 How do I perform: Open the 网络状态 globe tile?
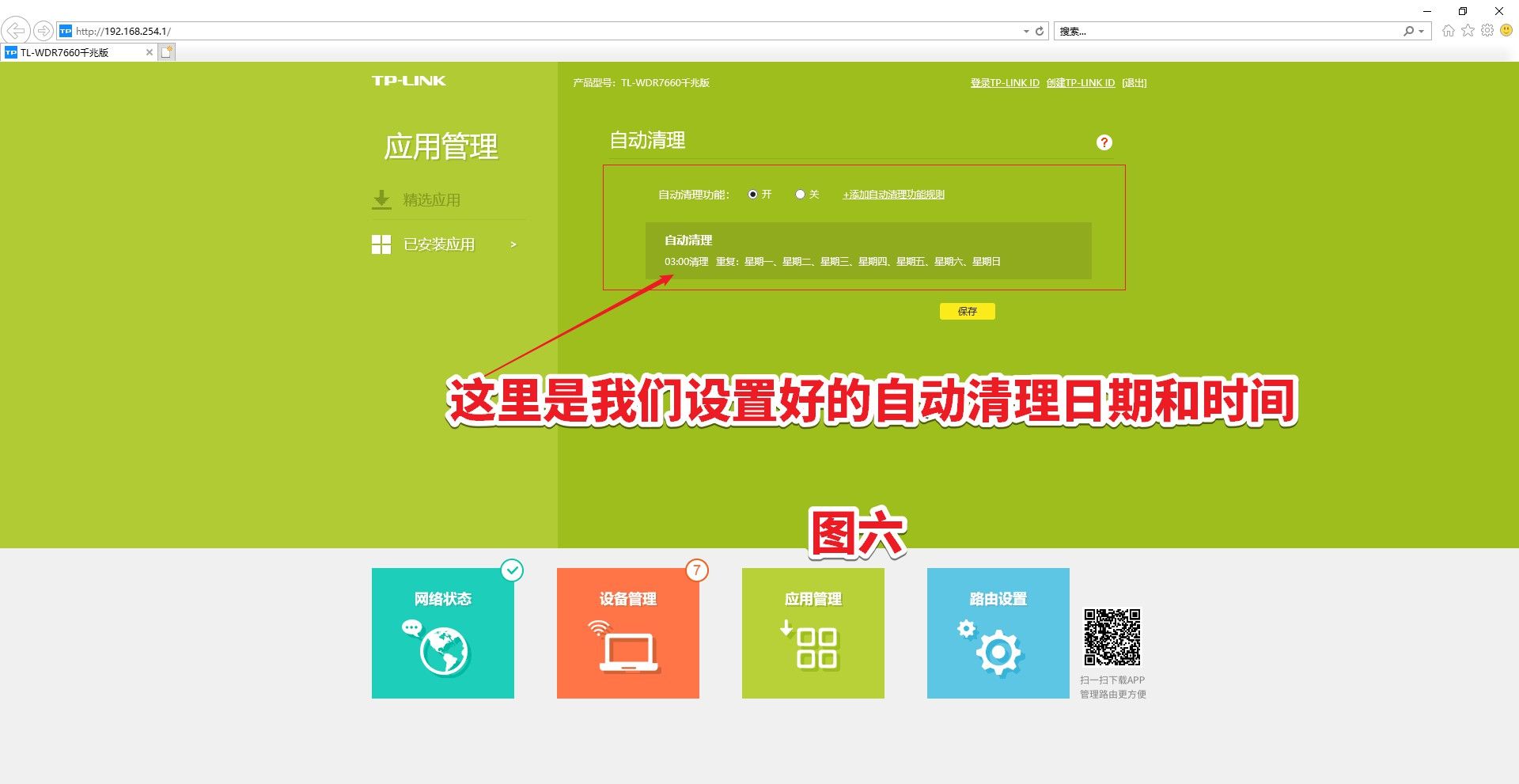(x=443, y=633)
